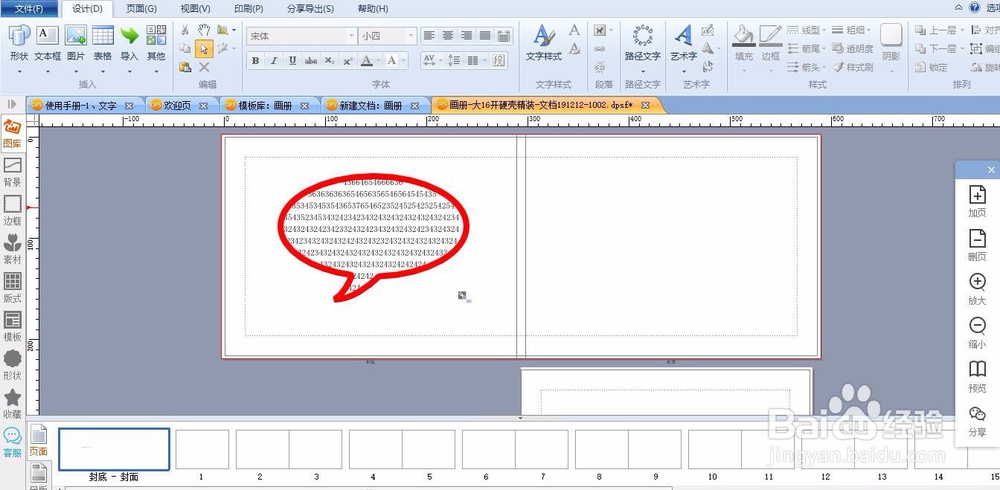Toggle italic formatting
Viewport: 1000px width, 490px height.
click(x=274, y=61)
